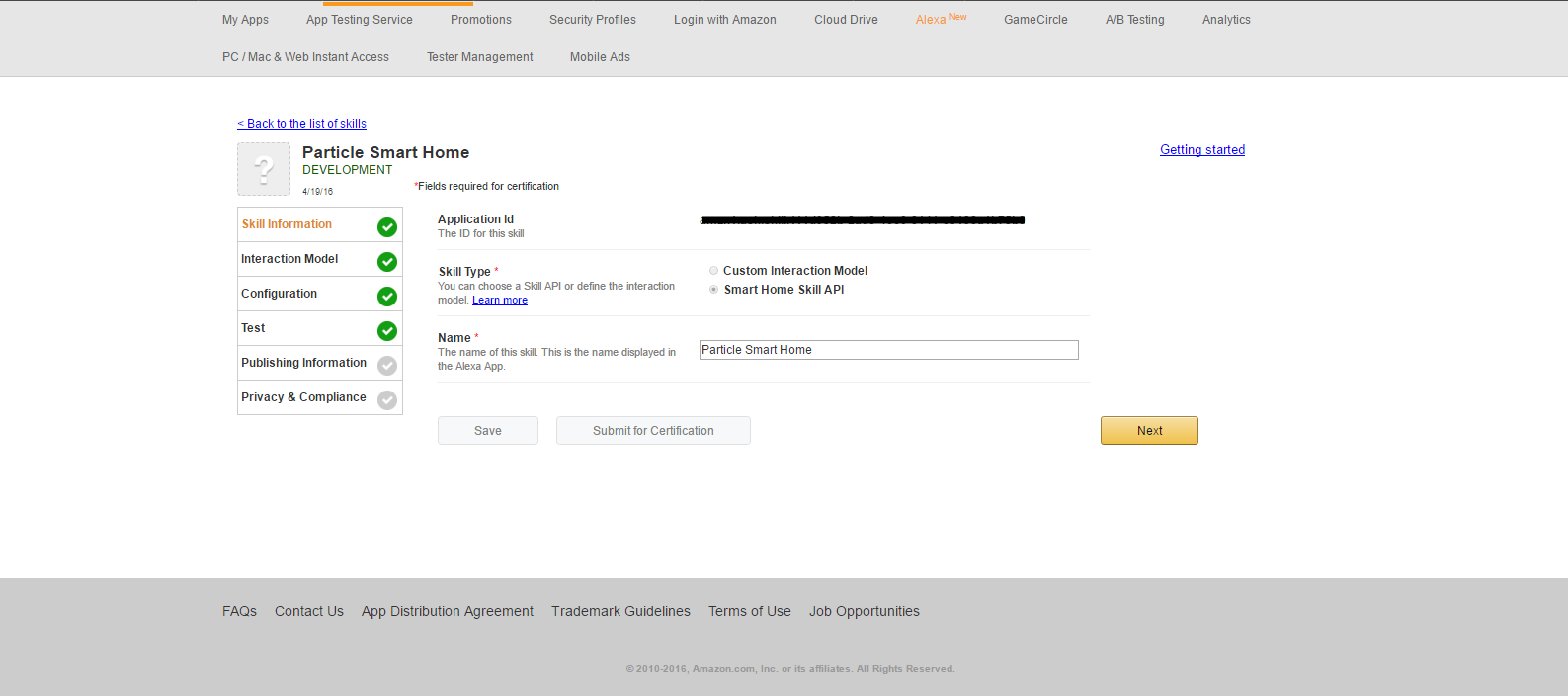Click the 4/19/16 date text
Viewport: 1568px width, 696px height.
[x=317, y=192]
